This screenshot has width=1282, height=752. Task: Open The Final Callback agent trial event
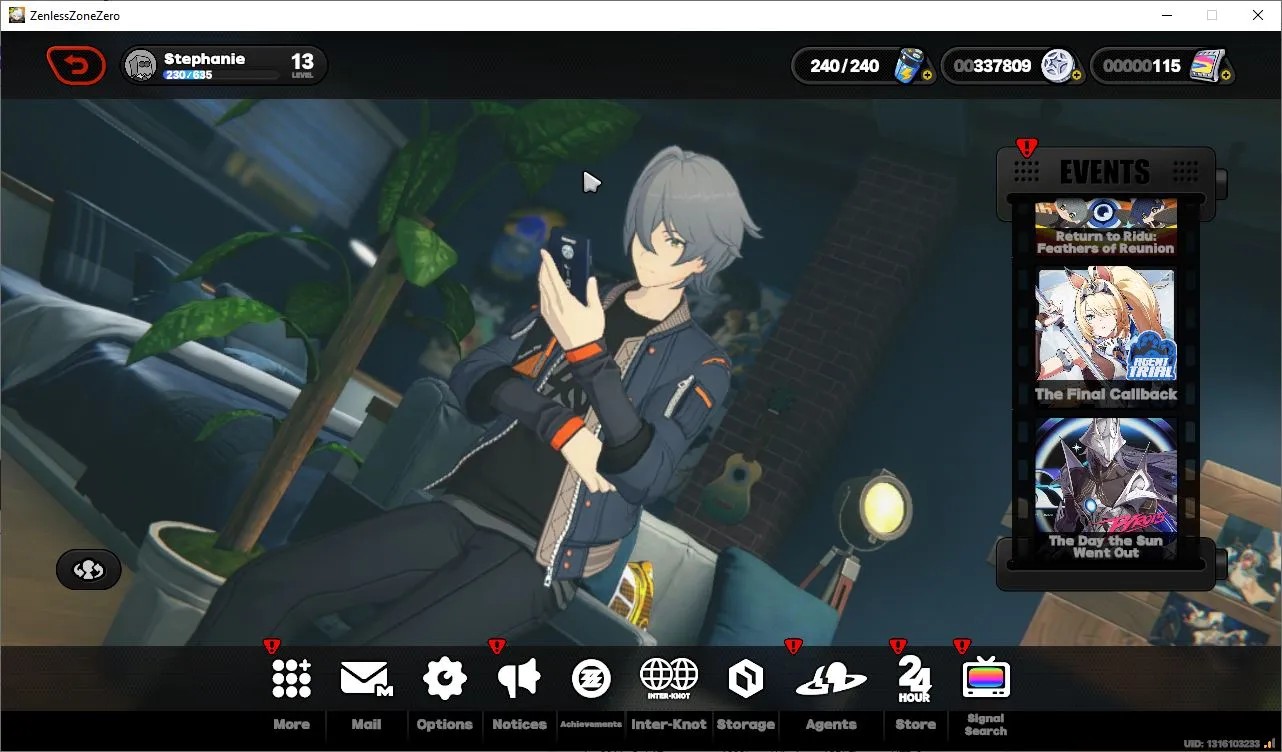[1105, 337]
